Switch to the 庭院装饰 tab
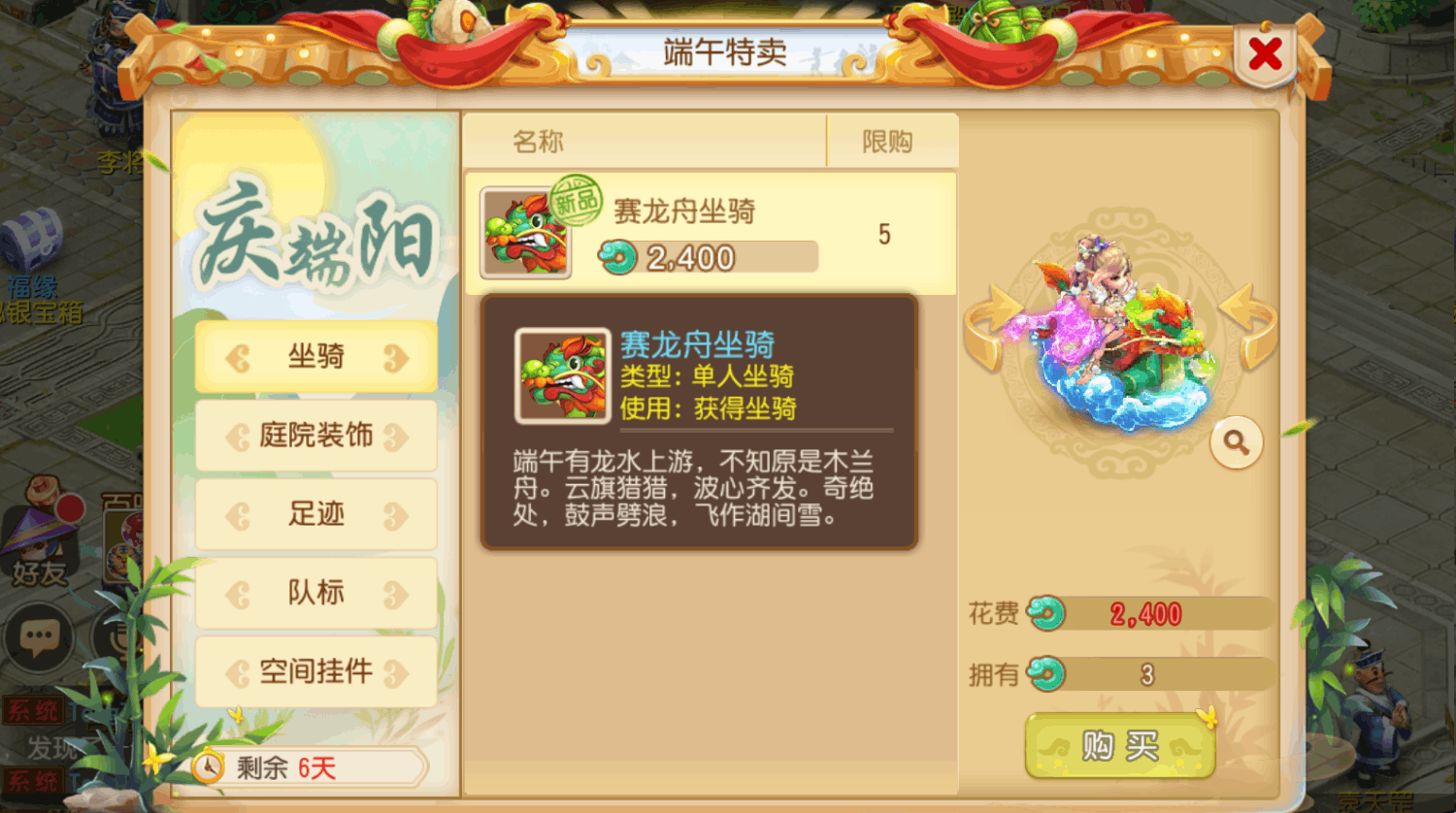This screenshot has width=1456, height=813. click(316, 436)
